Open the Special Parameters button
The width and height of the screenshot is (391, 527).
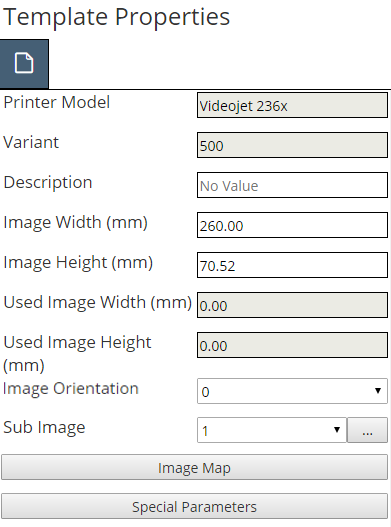[194, 506]
